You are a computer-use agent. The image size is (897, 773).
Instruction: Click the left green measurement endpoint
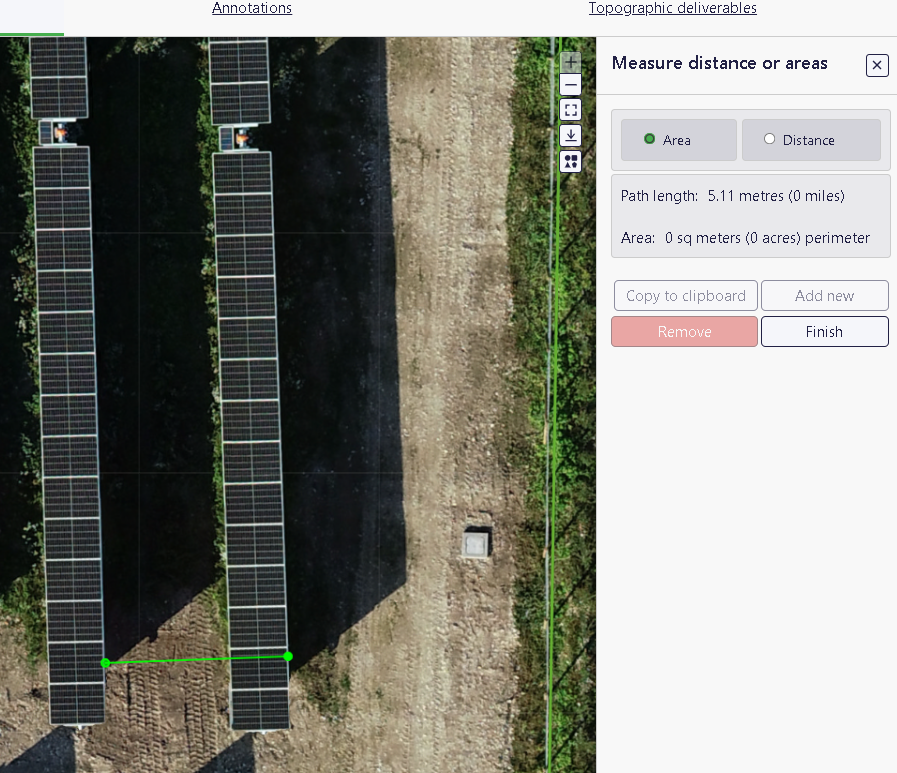click(105, 663)
